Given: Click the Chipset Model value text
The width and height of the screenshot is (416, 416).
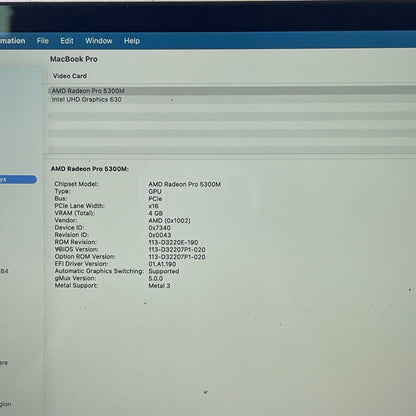Looking at the screenshot, I should 184,184.
